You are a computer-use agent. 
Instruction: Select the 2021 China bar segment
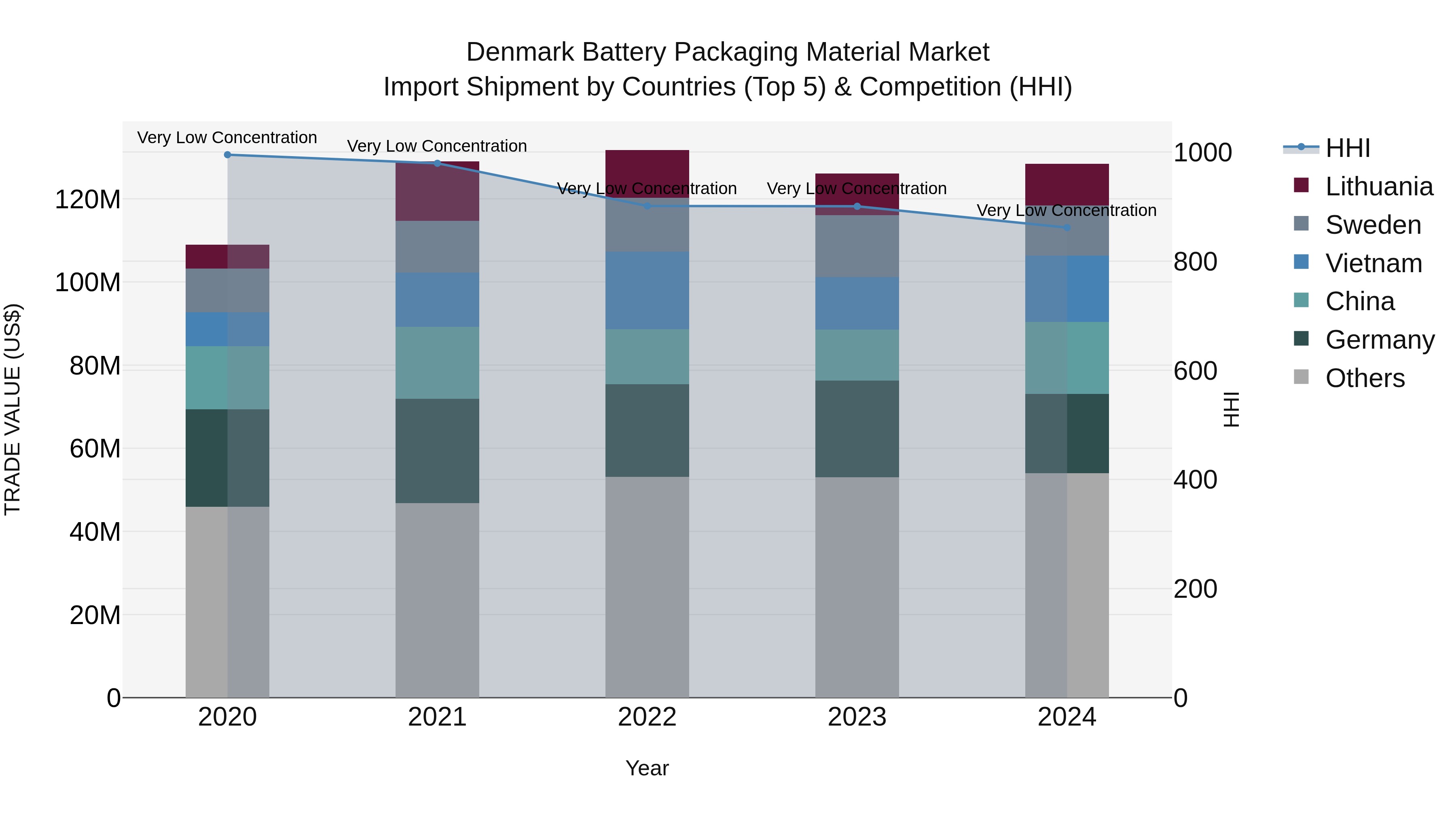tap(437, 363)
